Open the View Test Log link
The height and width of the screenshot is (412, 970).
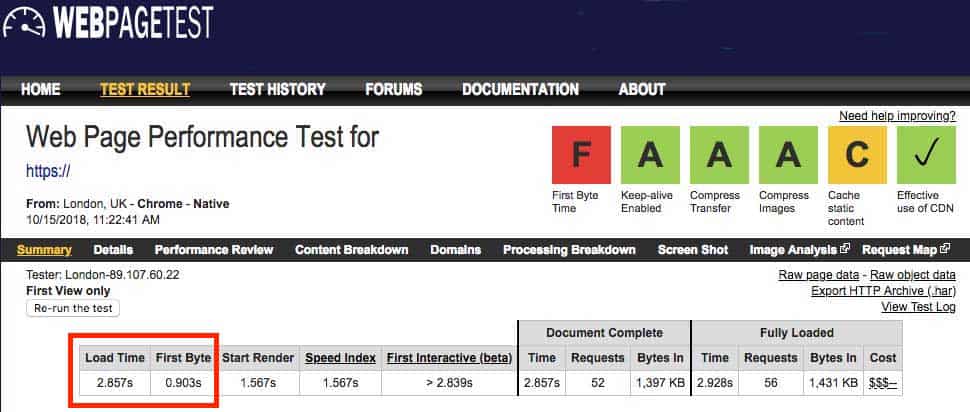point(918,307)
